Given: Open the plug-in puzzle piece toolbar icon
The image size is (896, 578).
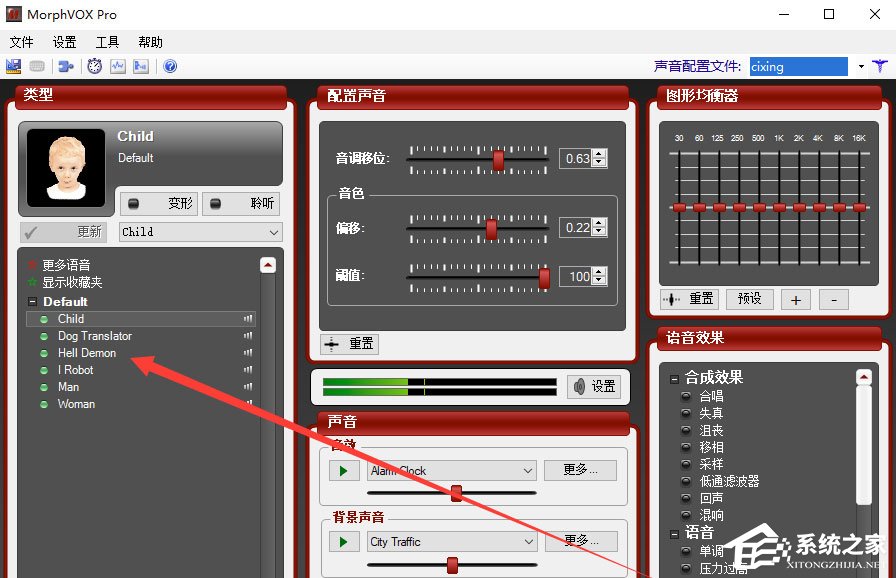Looking at the screenshot, I should tap(66, 66).
